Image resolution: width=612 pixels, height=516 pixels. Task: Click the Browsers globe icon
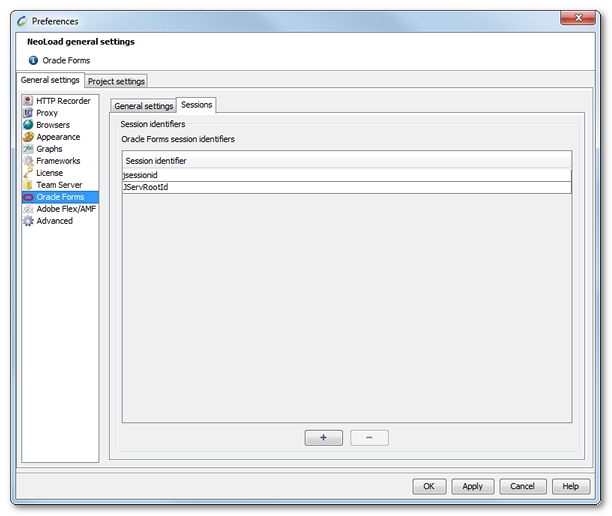pyautogui.click(x=28, y=125)
